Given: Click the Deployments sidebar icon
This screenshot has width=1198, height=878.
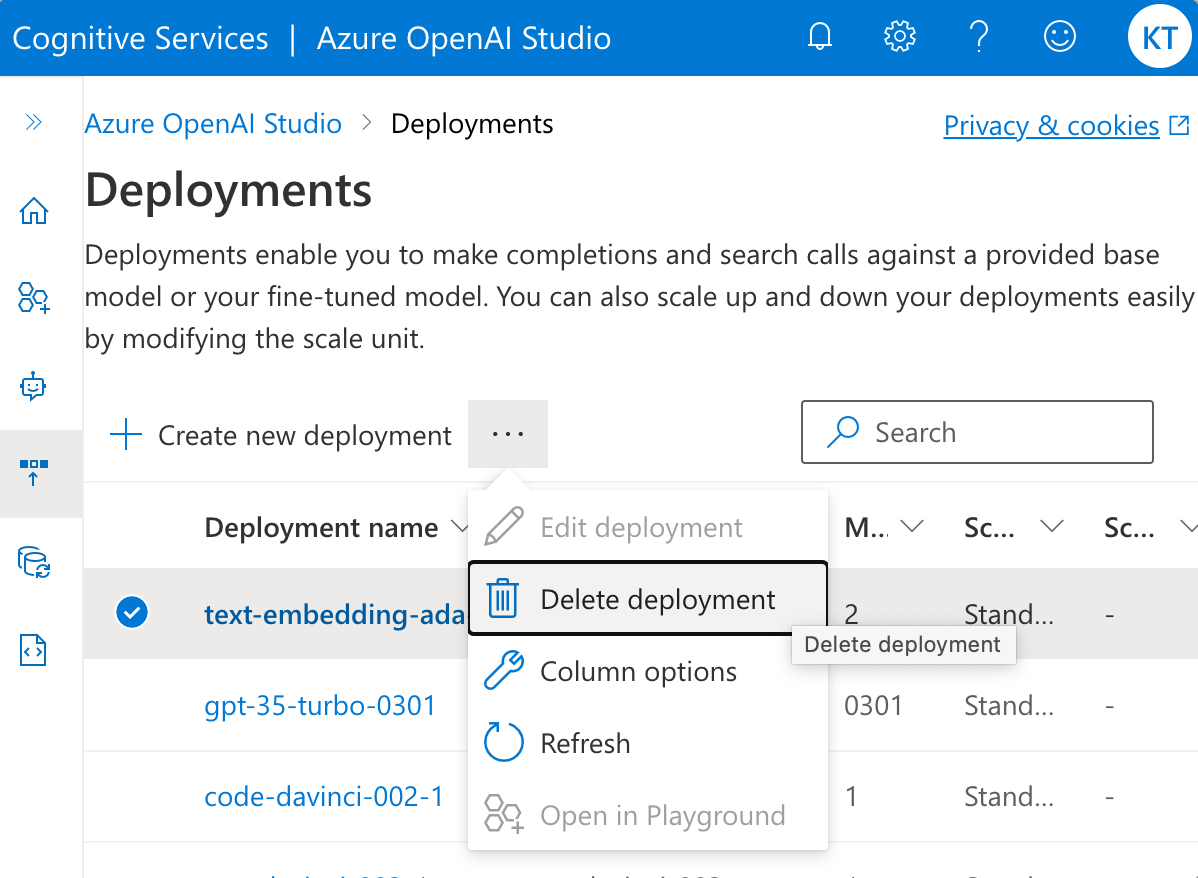Looking at the screenshot, I should [x=33, y=473].
